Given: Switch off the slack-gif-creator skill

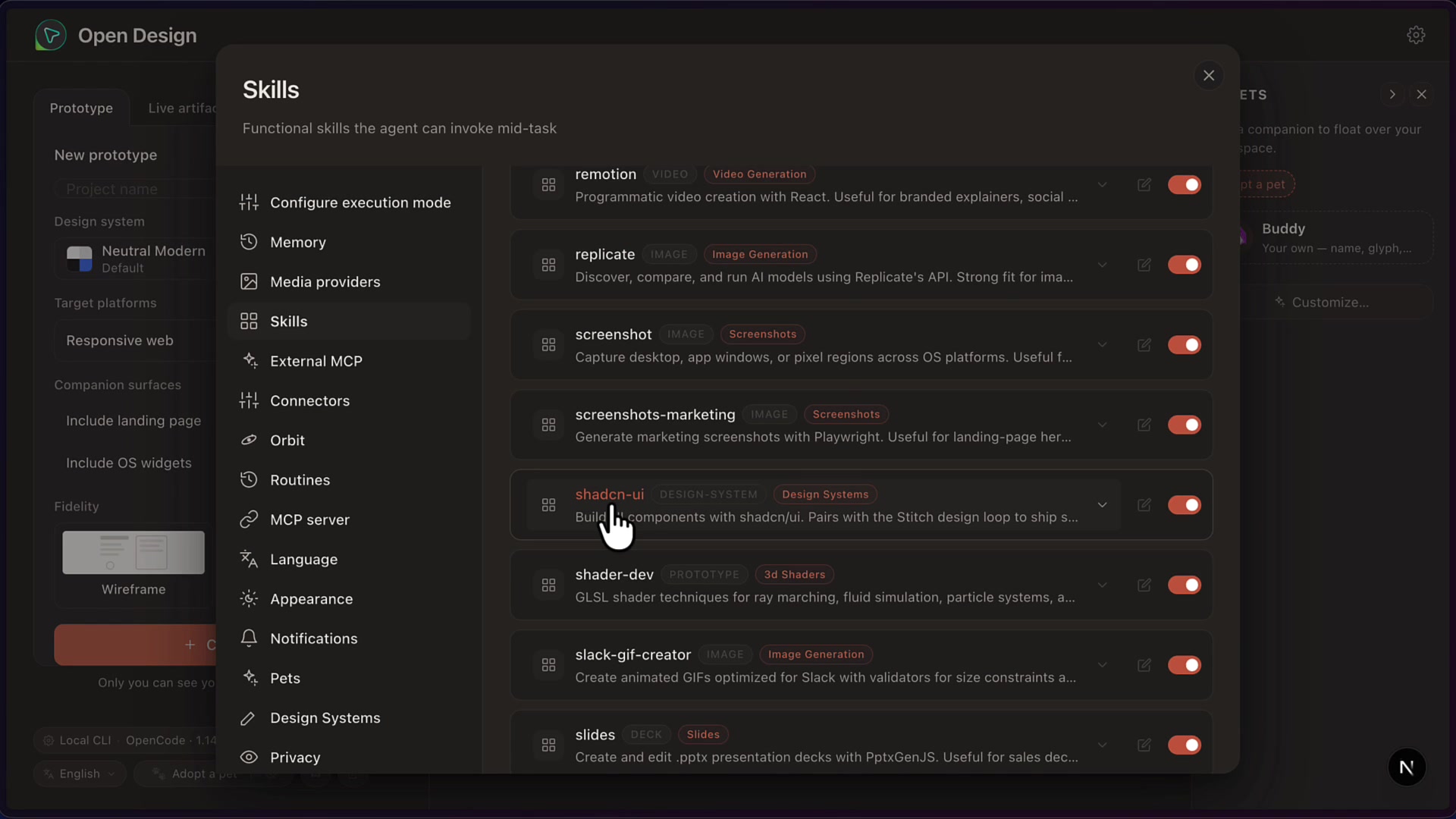Looking at the screenshot, I should [x=1185, y=665].
